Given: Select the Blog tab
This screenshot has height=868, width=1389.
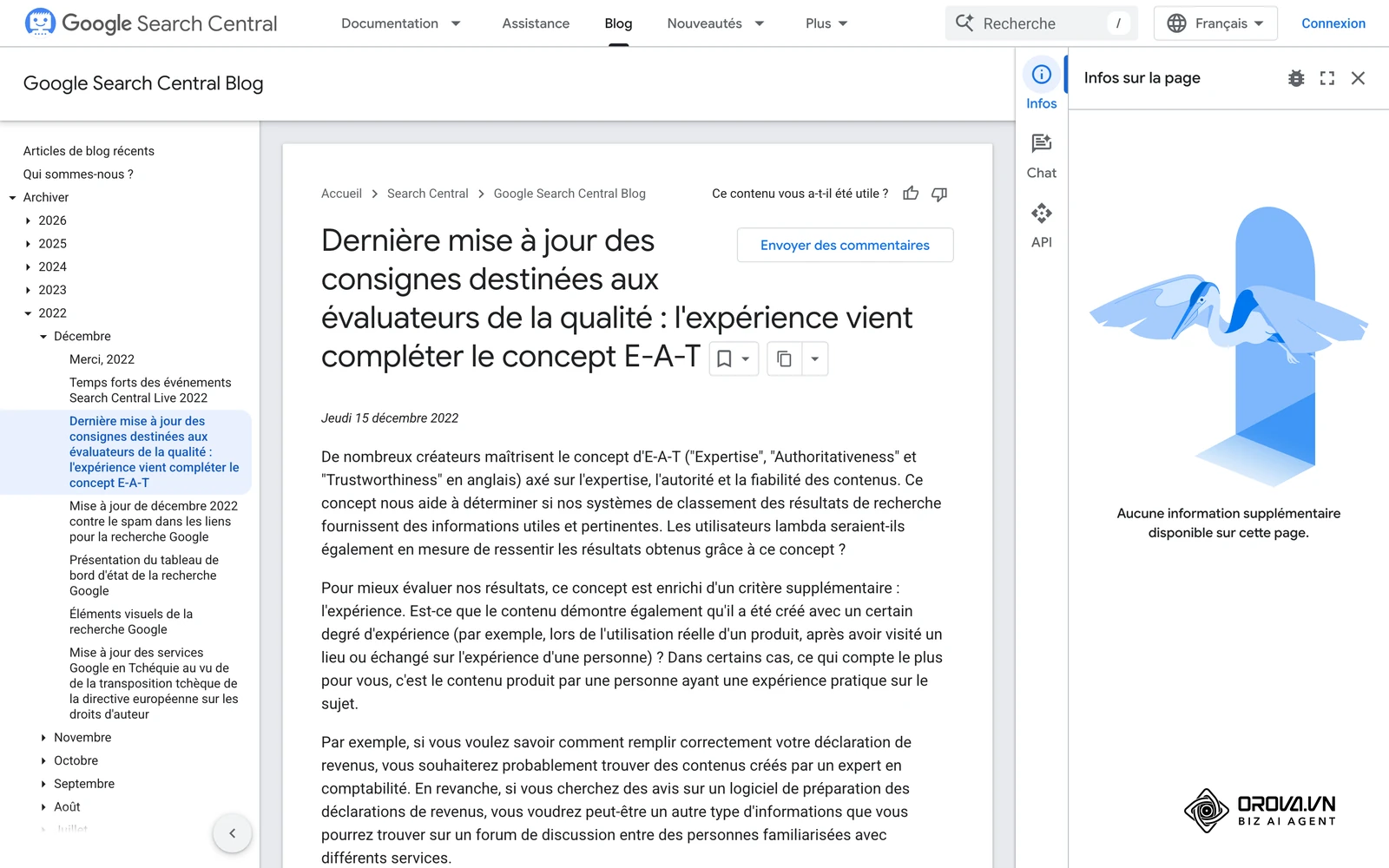Looking at the screenshot, I should (618, 23).
